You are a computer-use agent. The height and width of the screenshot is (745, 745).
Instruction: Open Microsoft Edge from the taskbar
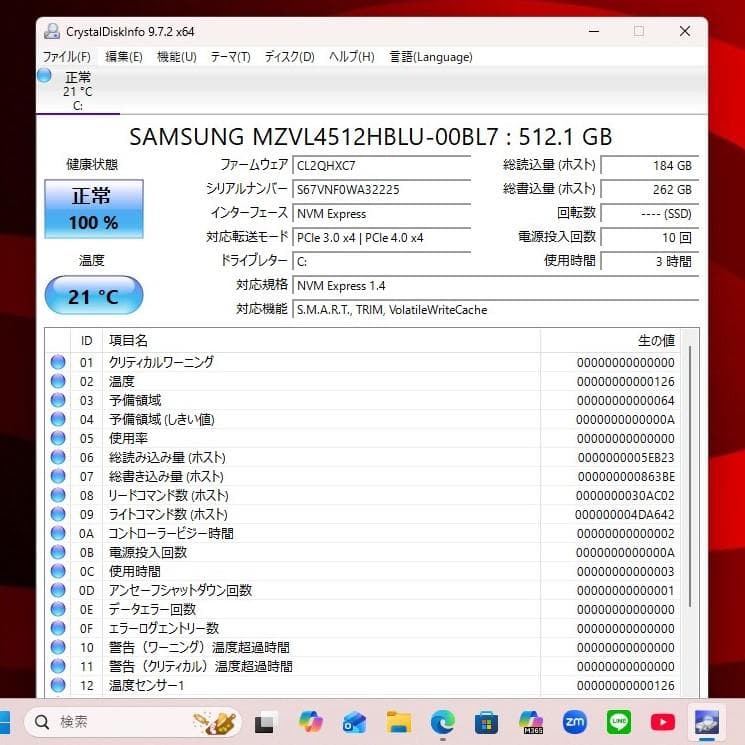click(x=442, y=722)
